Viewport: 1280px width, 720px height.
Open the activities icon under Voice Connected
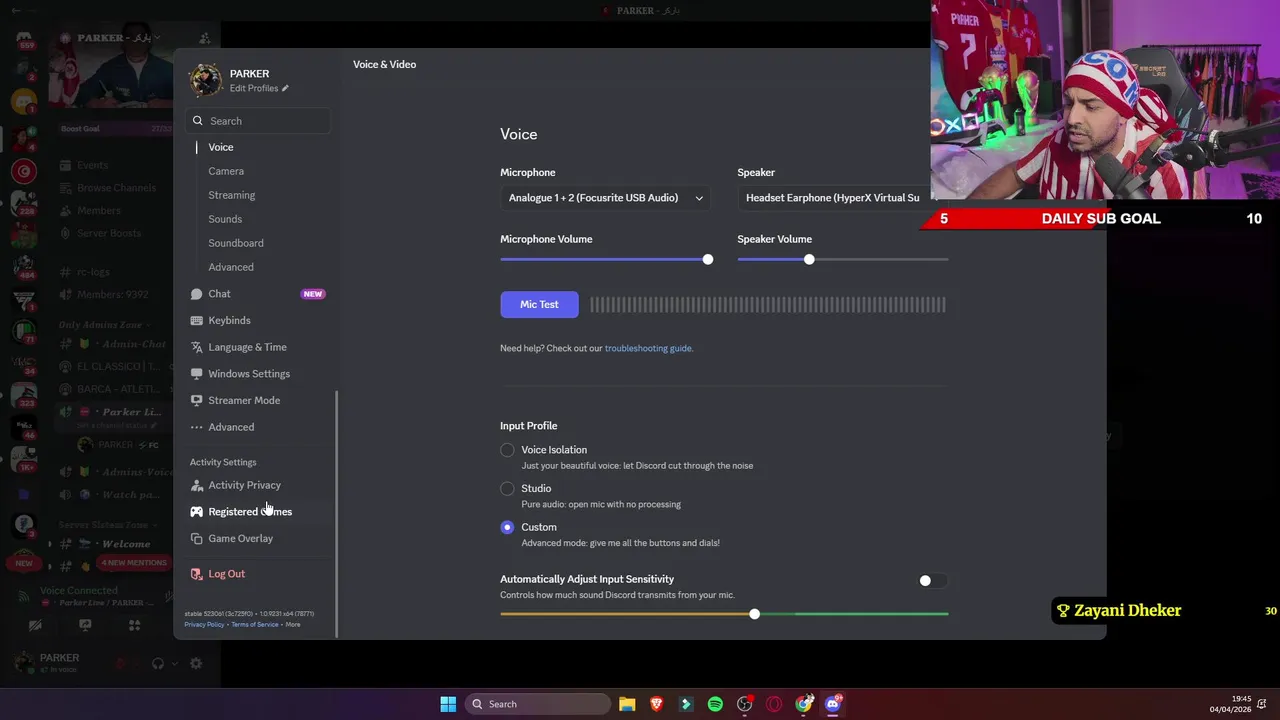pos(134,625)
